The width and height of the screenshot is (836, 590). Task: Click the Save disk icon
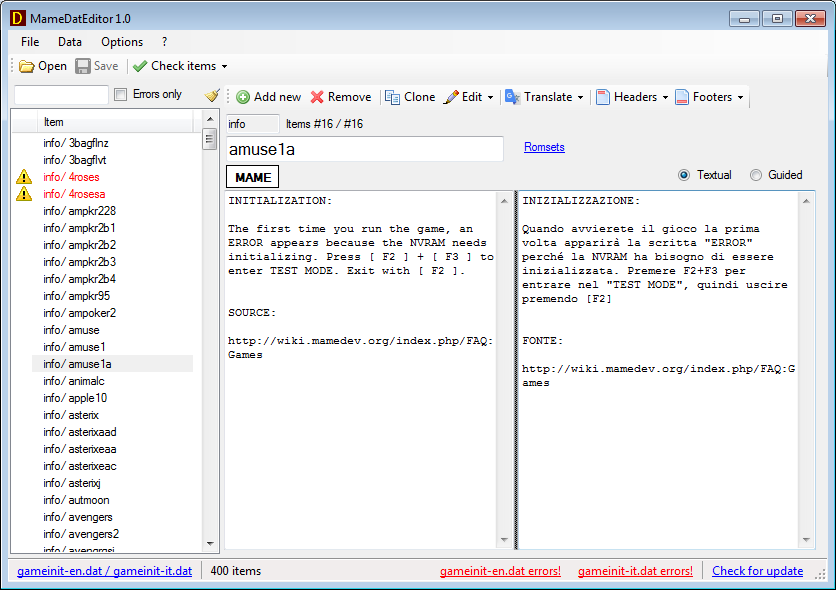pos(84,66)
